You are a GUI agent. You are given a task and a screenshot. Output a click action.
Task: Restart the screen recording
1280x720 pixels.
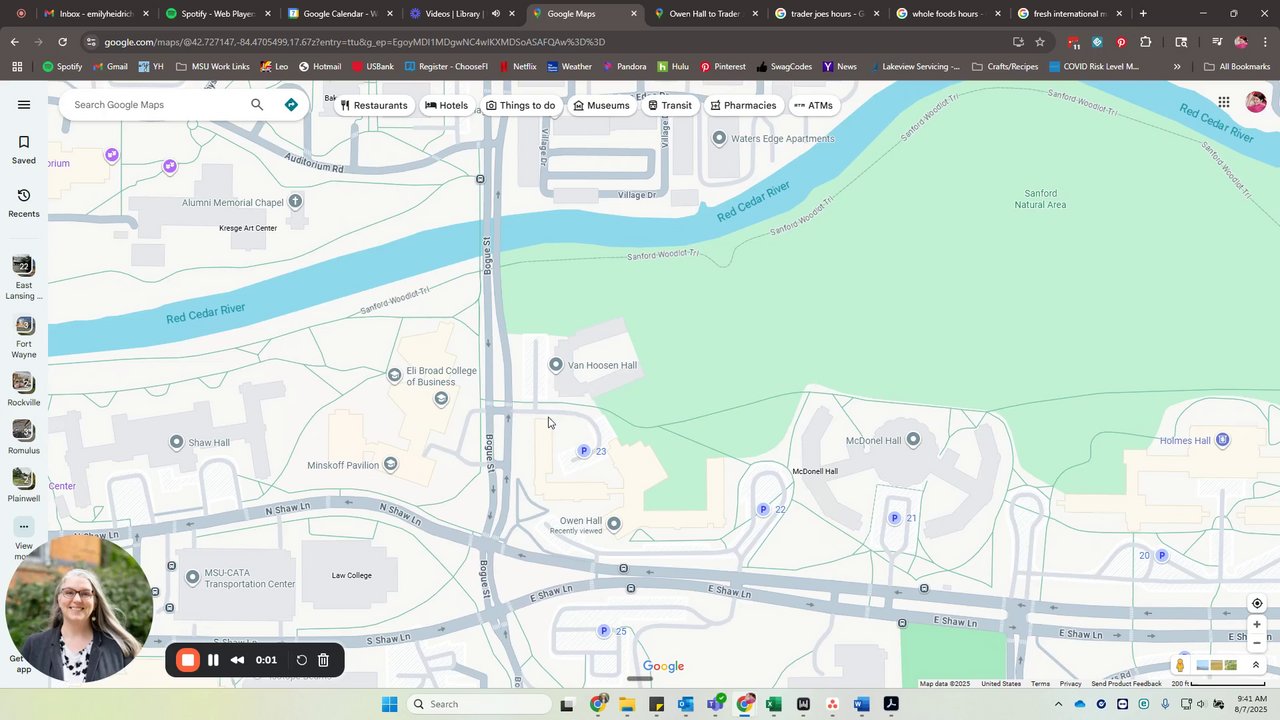coord(301,660)
